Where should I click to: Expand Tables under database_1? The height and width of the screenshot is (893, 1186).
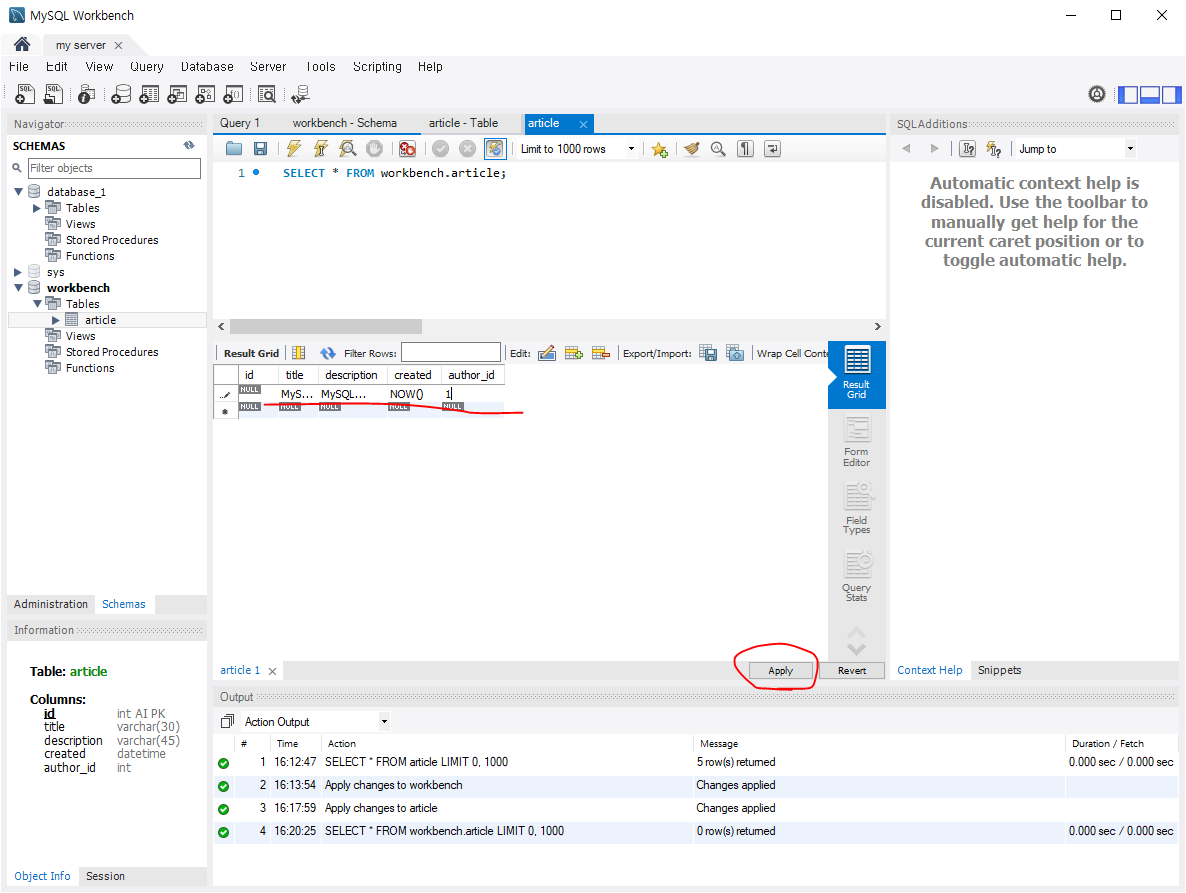pyautogui.click(x=36, y=208)
